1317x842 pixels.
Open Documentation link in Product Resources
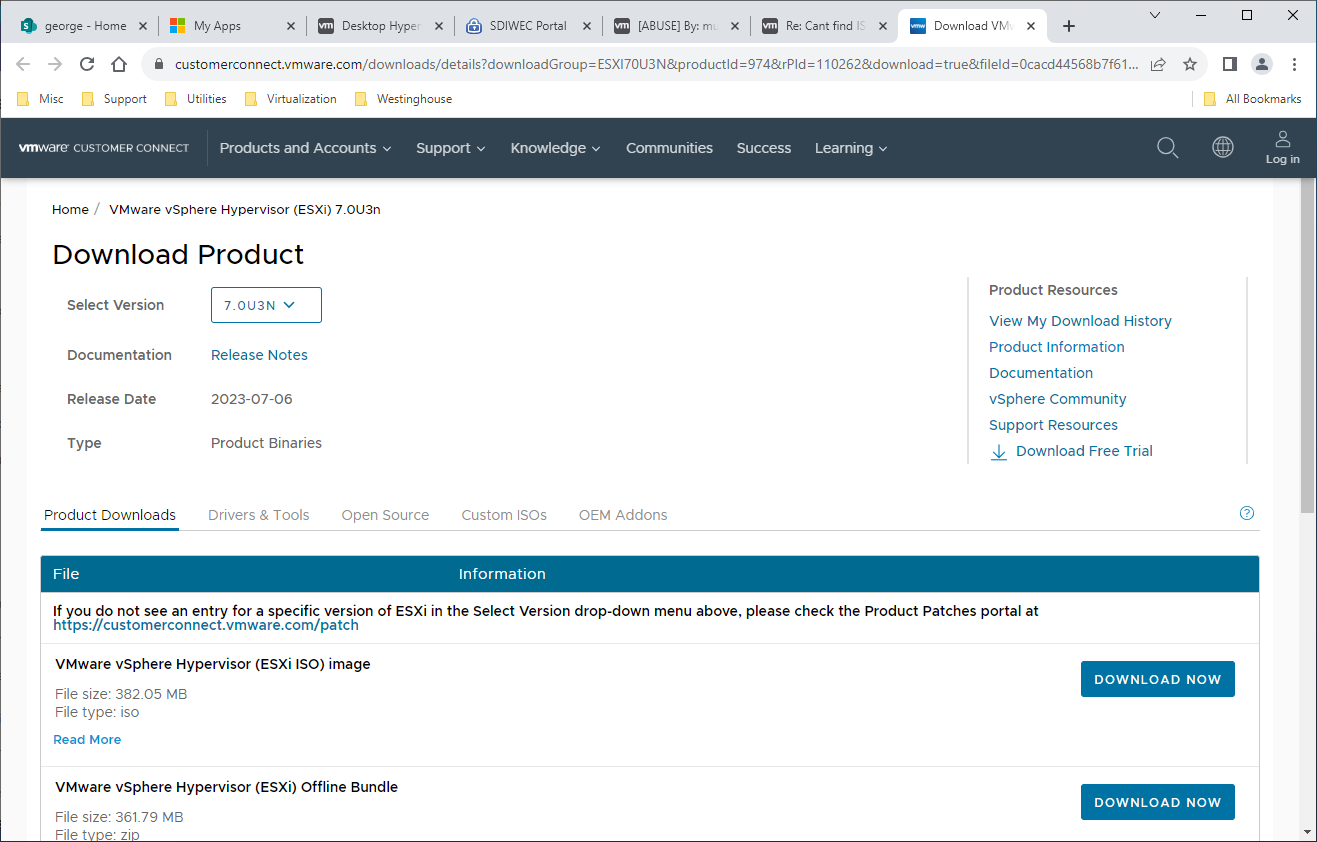pos(1041,373)
